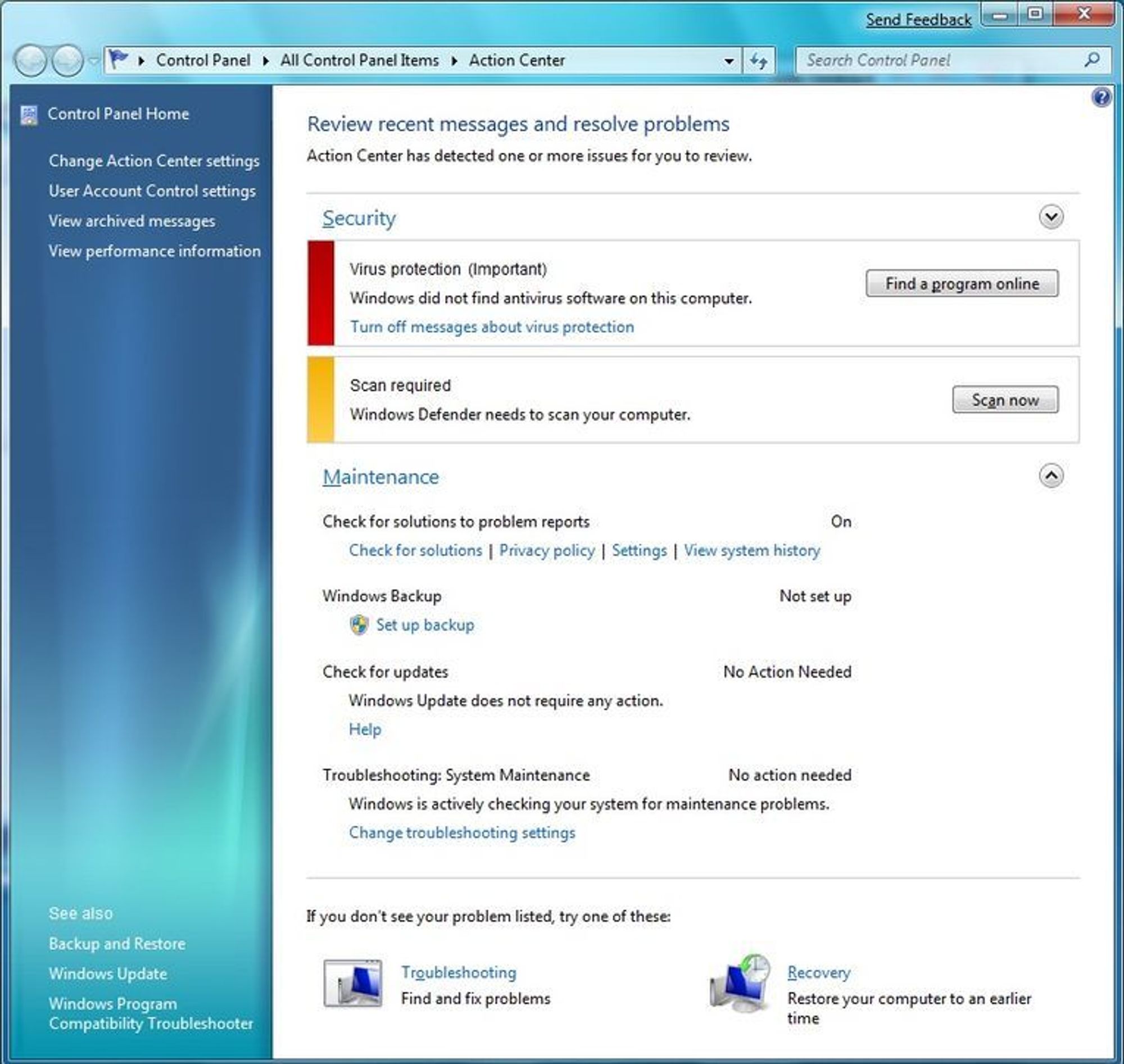Screen dimensions: 1124x1064
Task: Click the Control Panel Home icon
Action: 29,115
